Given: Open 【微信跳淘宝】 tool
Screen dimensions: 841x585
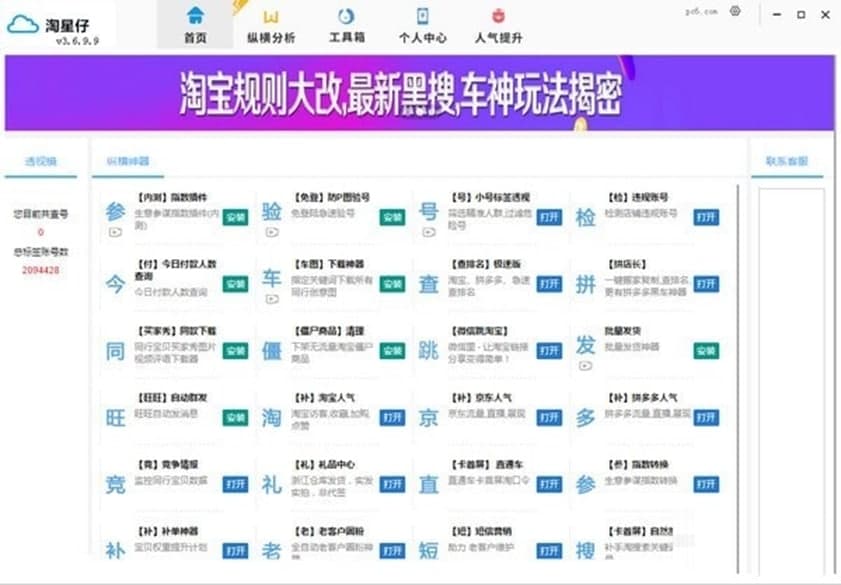Looking at the screenshot, I should (x=549, y=351).
